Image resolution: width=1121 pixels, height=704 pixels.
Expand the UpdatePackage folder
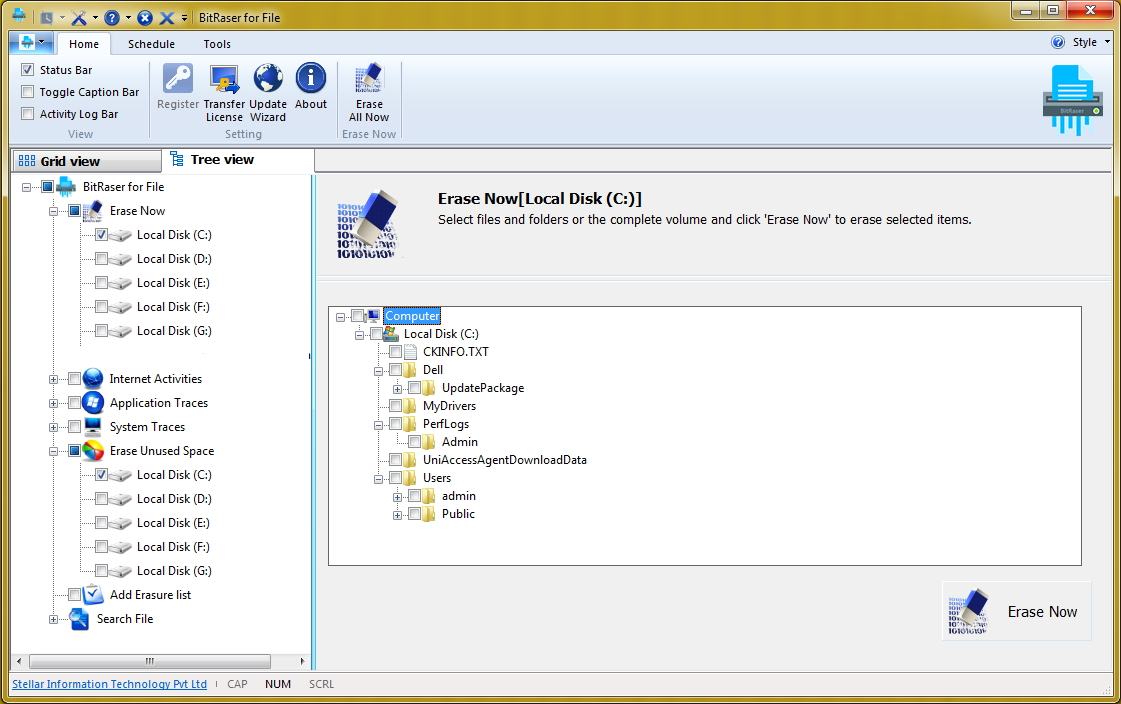pos(397,389)
